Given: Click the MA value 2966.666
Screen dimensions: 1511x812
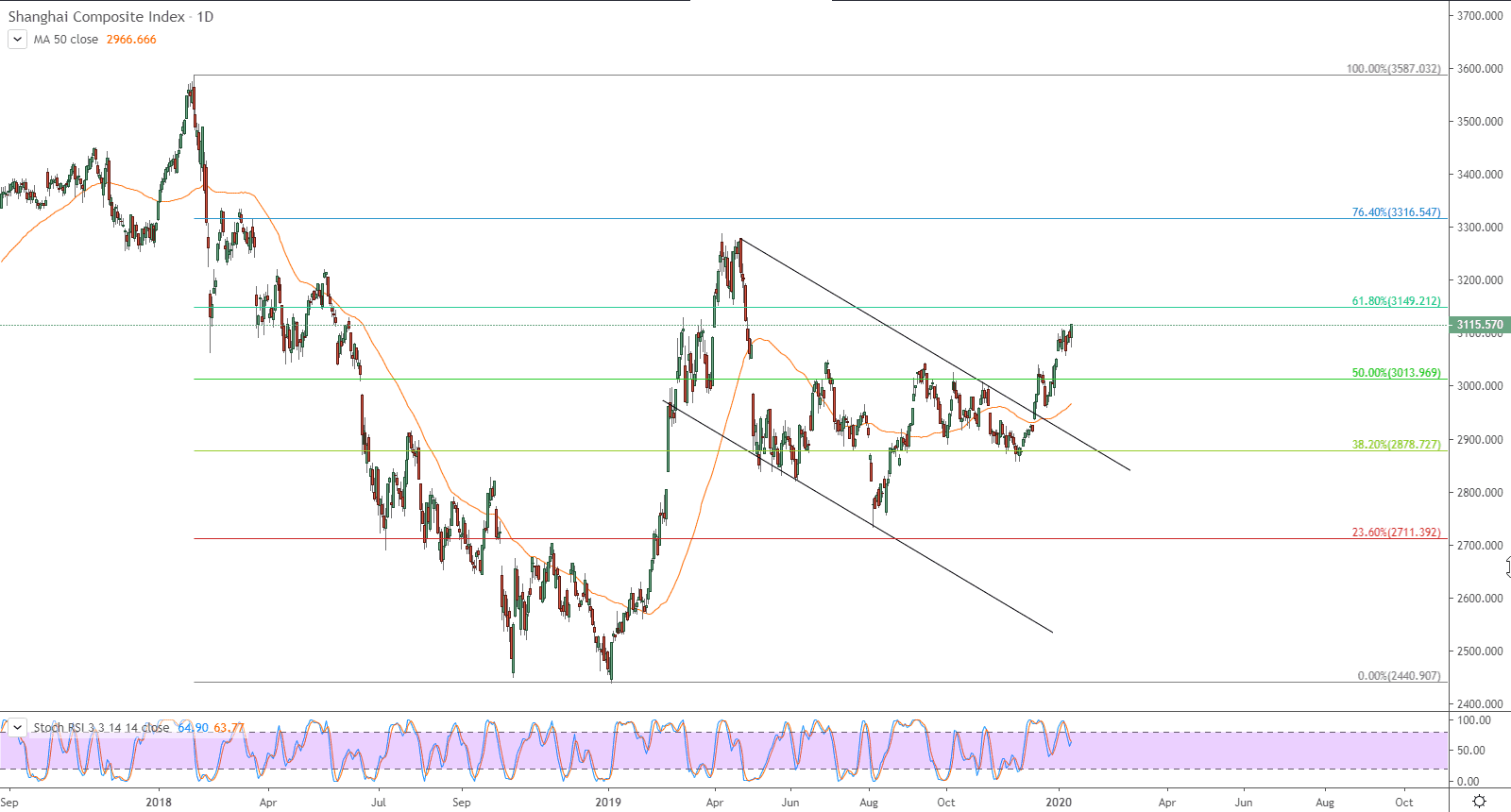Looking at the screenshot, I should pyautogui.click(x=131, y=40).
